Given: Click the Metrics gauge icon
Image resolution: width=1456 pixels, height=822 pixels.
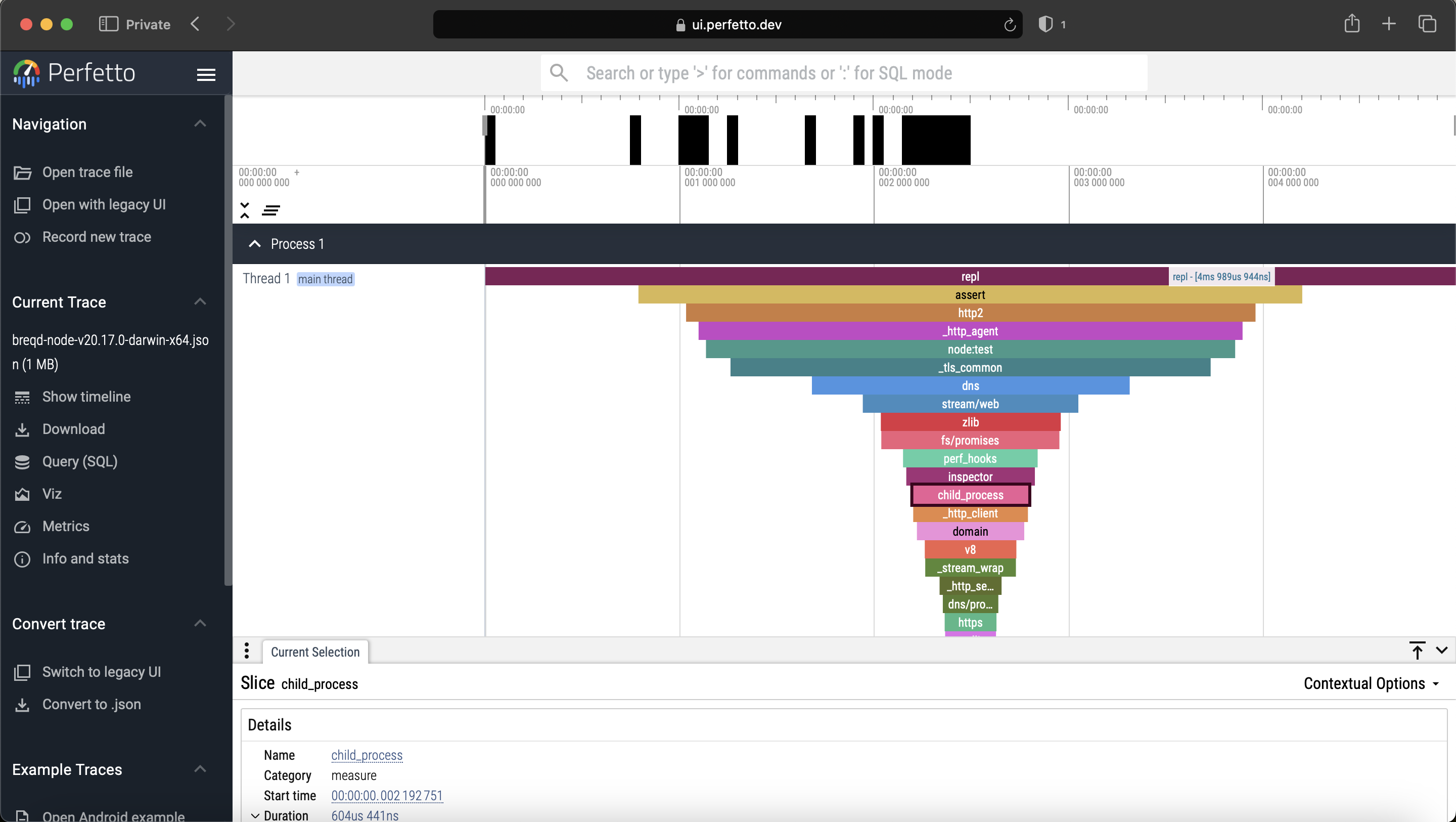Looking at the screenshot, I should (x=22, y=527).
